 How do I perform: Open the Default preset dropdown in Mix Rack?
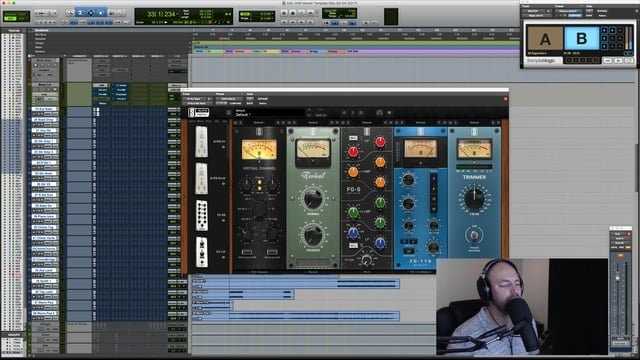[x=243, y=115]
